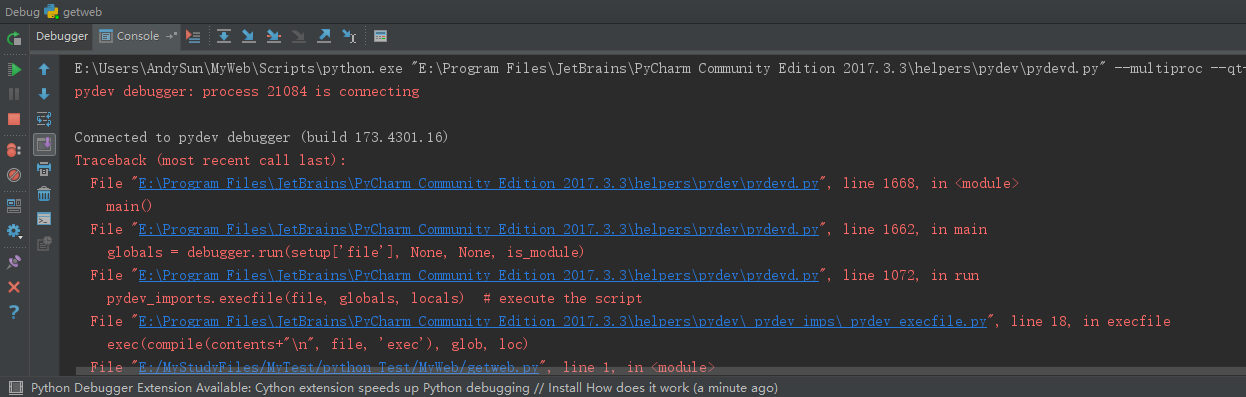Toggle Scroll to End button
Screen dimensions: 1246x397
click(x=44, y=144)
